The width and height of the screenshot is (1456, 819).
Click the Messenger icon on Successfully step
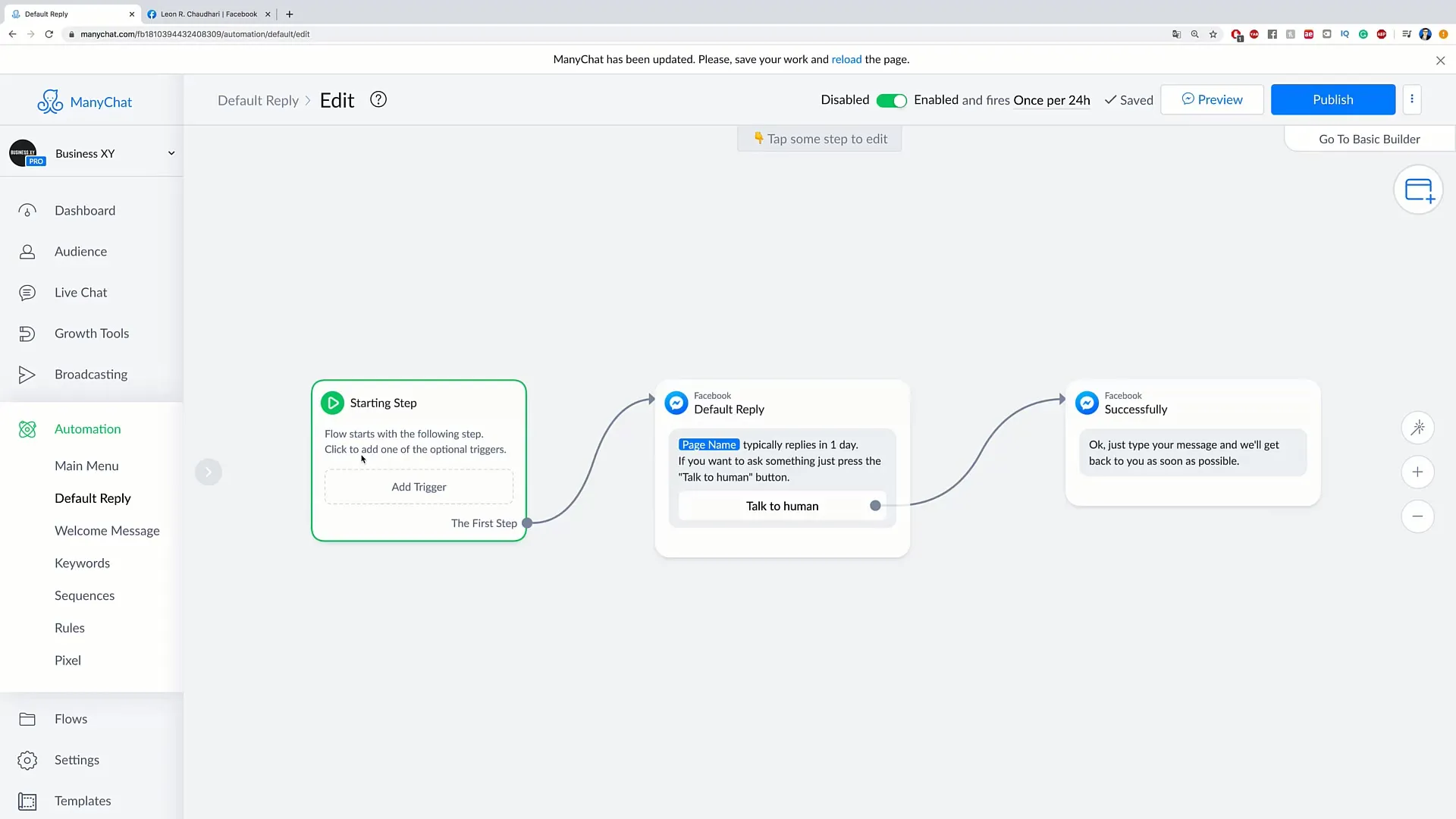pos(1087,403)
